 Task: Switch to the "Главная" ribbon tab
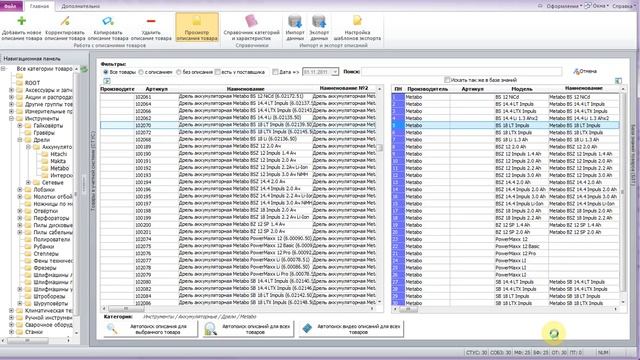tap(39, 6)
